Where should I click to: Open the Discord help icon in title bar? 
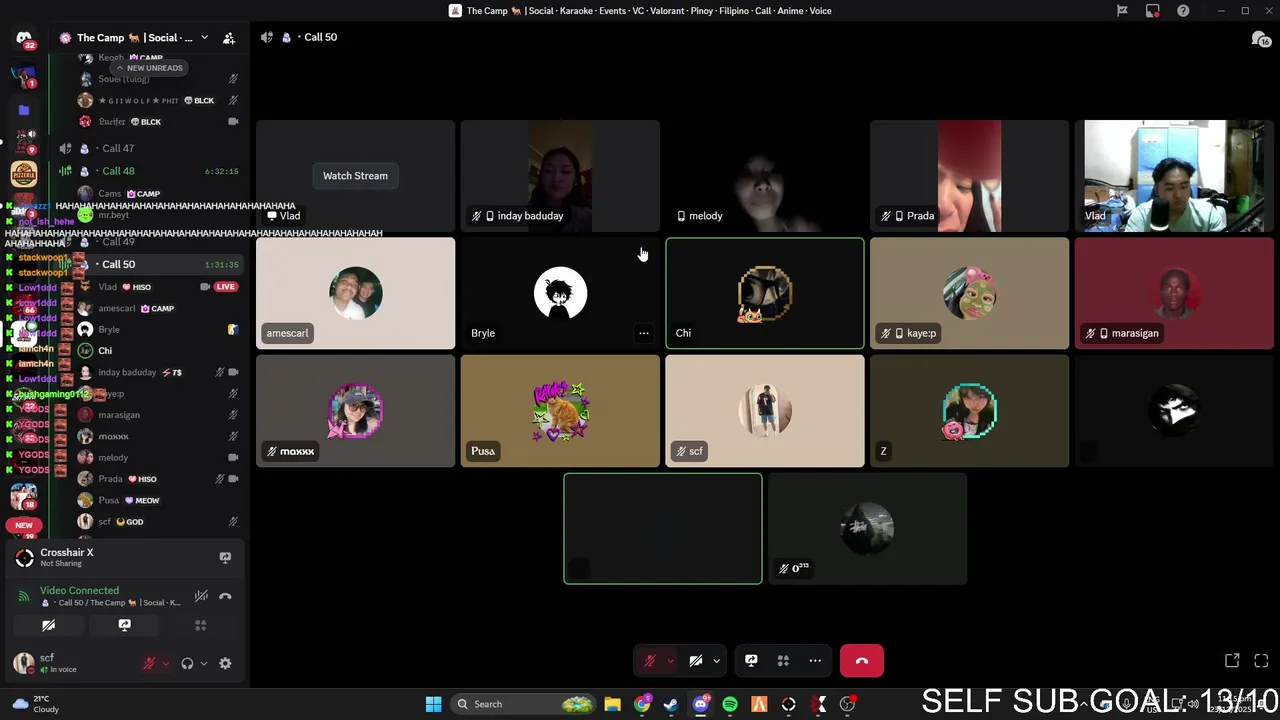1183,11
